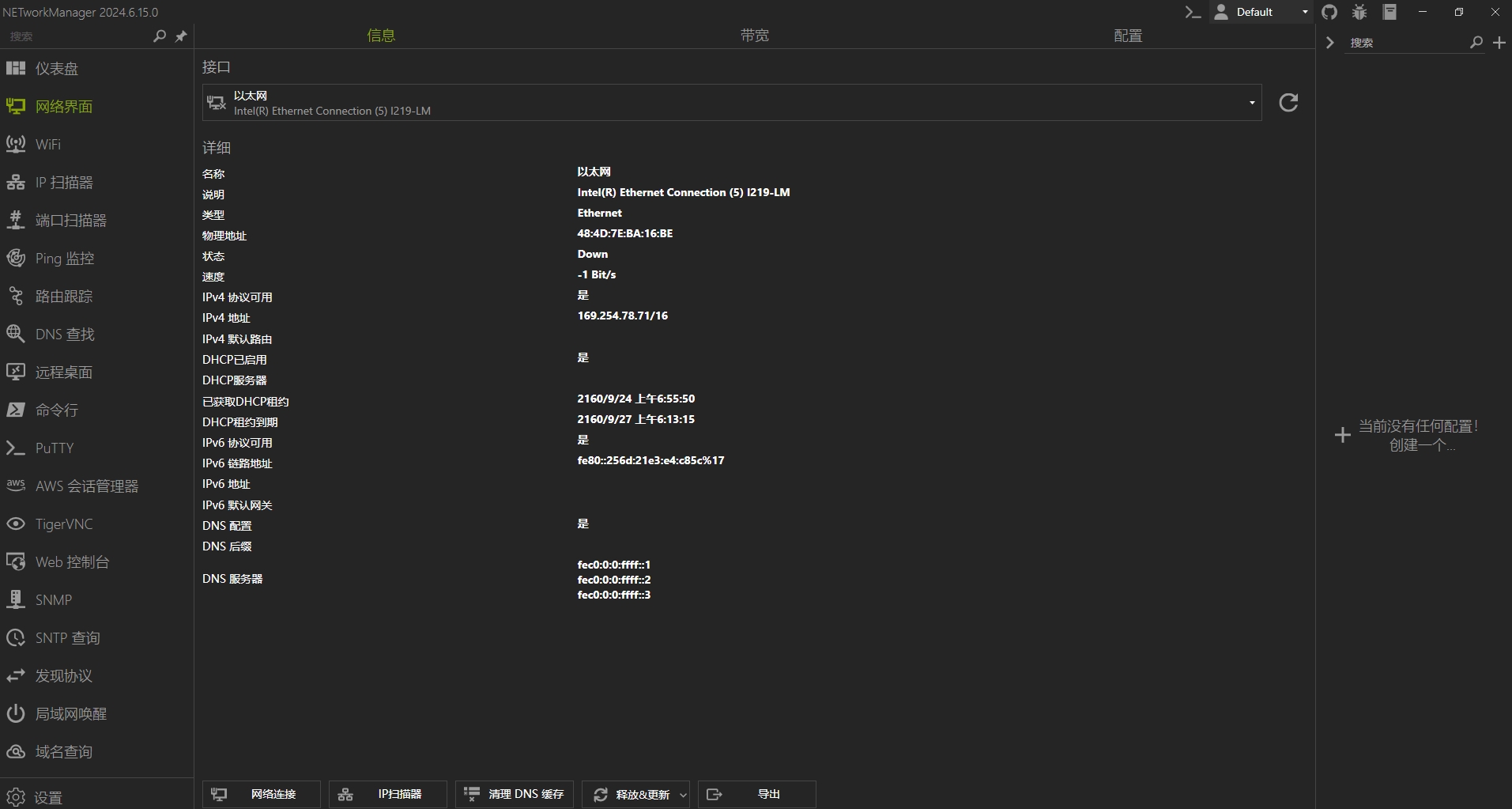Open the documentation icon in title bar
Image resolution: width=1512 pixels, height=809 pixels.
pyautogui.click(x=1389, y=12)
